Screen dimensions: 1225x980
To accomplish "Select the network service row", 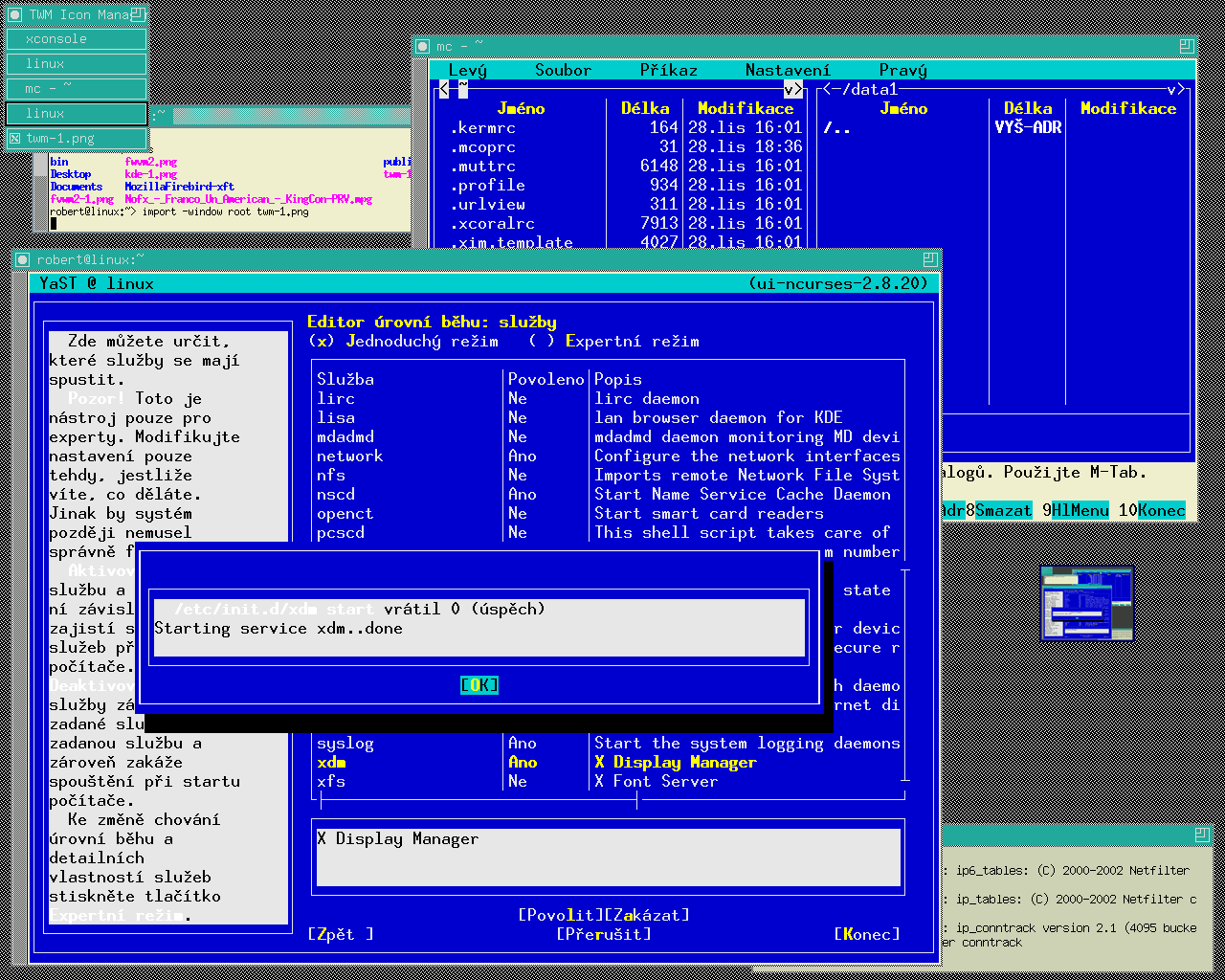I will 609,456.
